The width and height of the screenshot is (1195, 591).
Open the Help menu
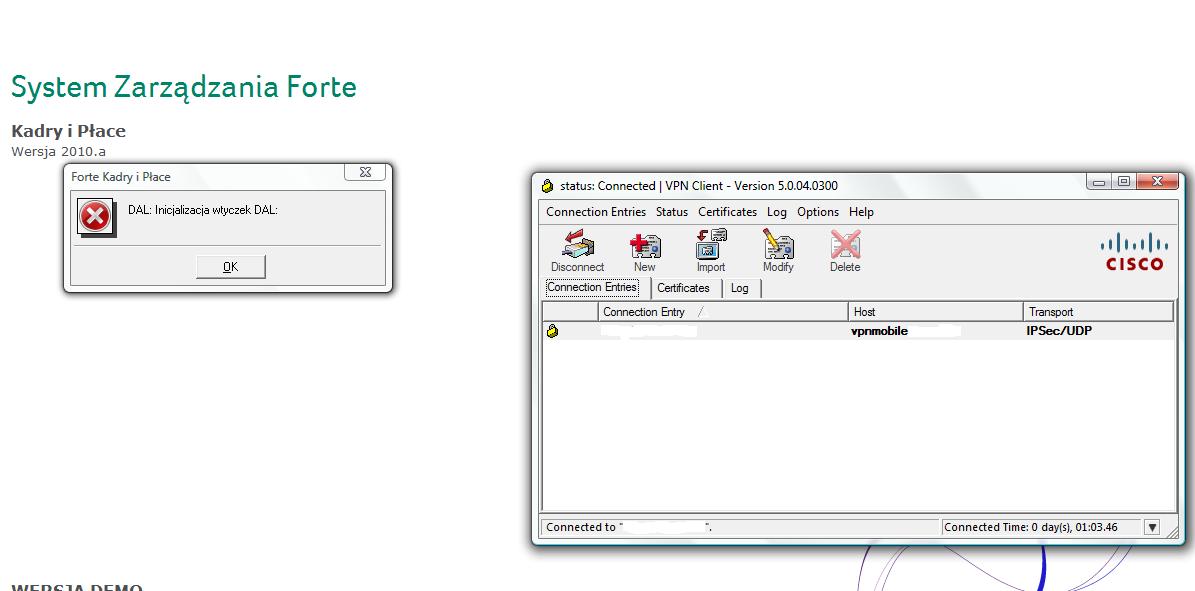click(861, 212)
